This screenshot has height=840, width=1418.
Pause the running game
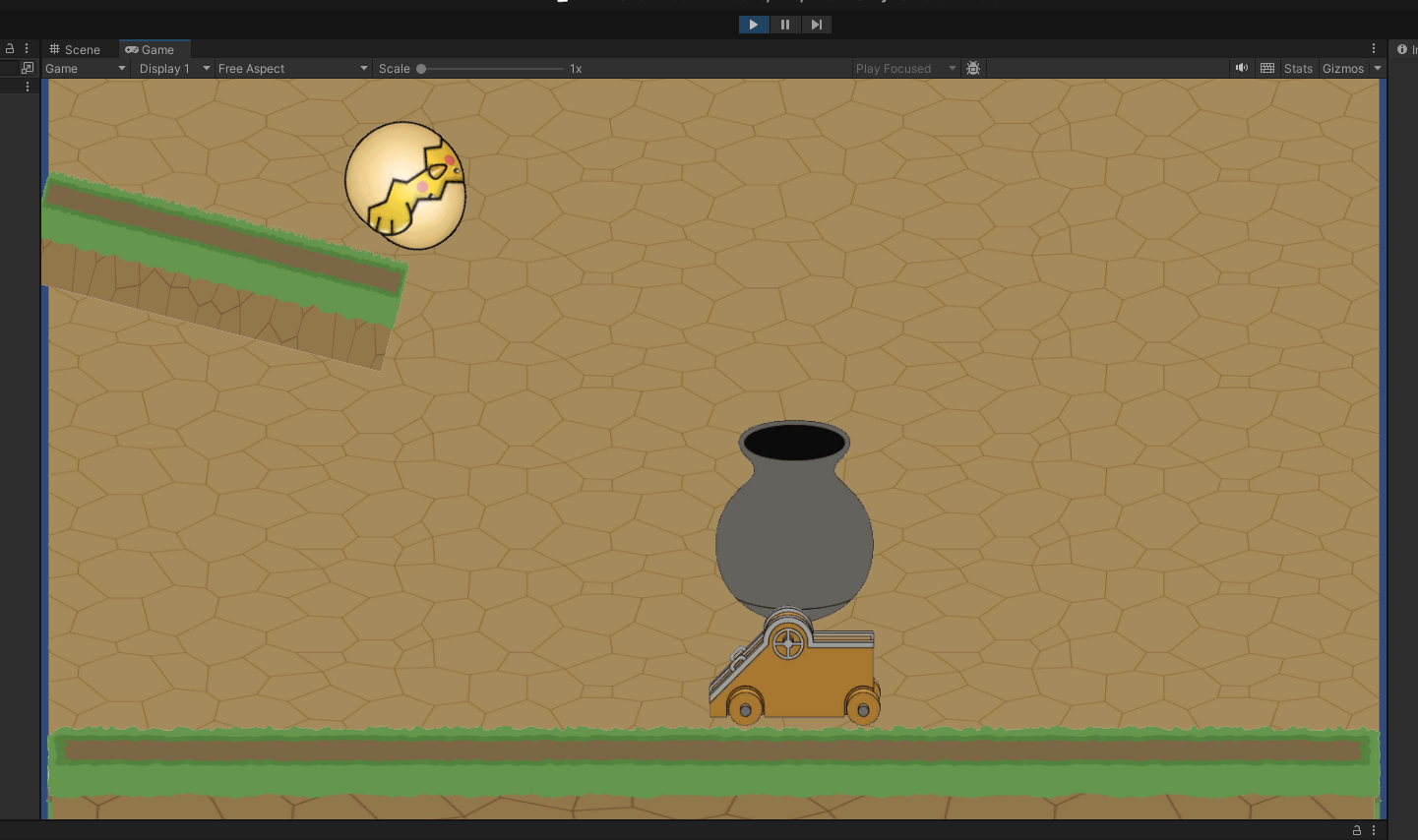785,25
